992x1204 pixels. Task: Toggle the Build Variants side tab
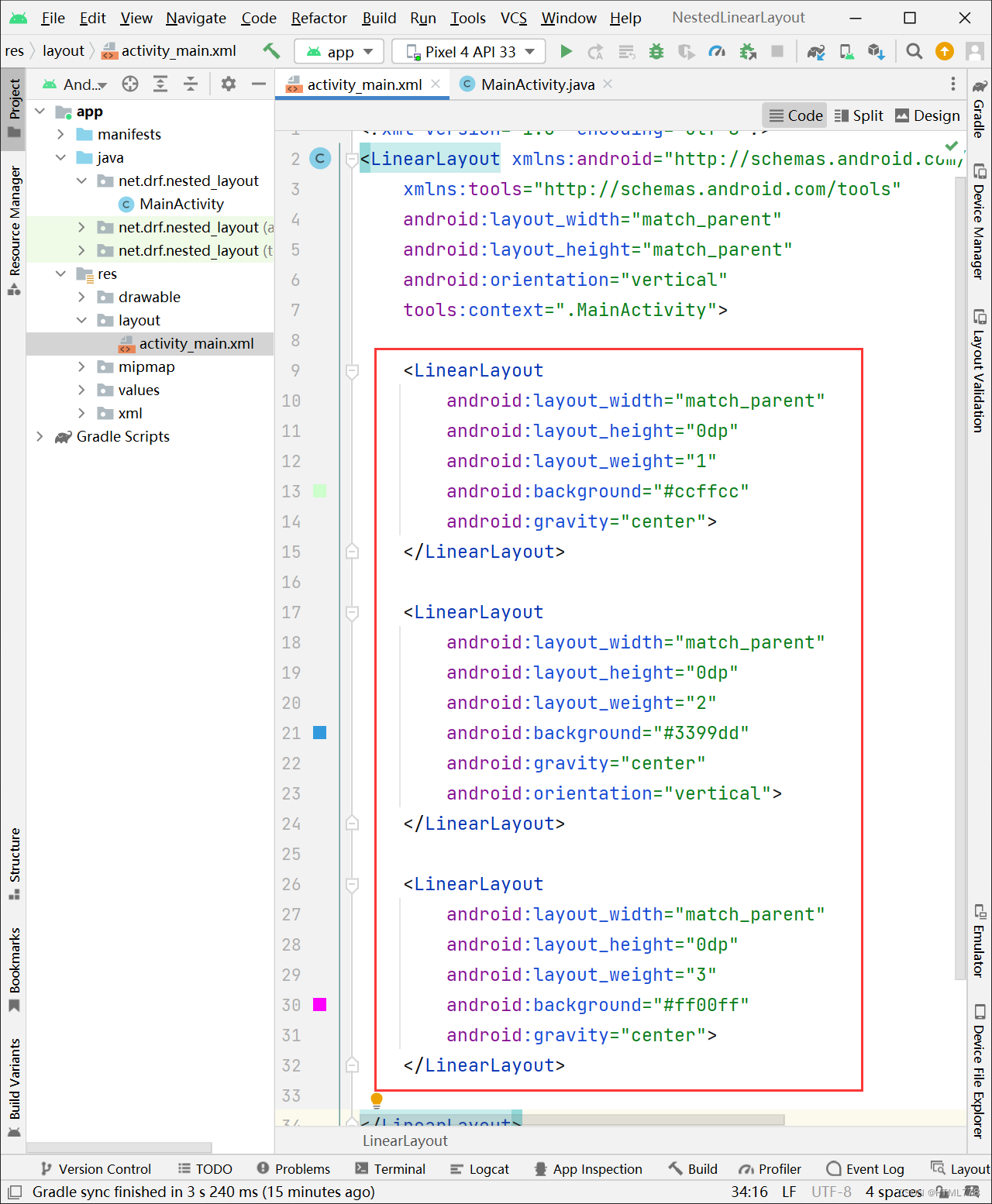[14, 1088]
